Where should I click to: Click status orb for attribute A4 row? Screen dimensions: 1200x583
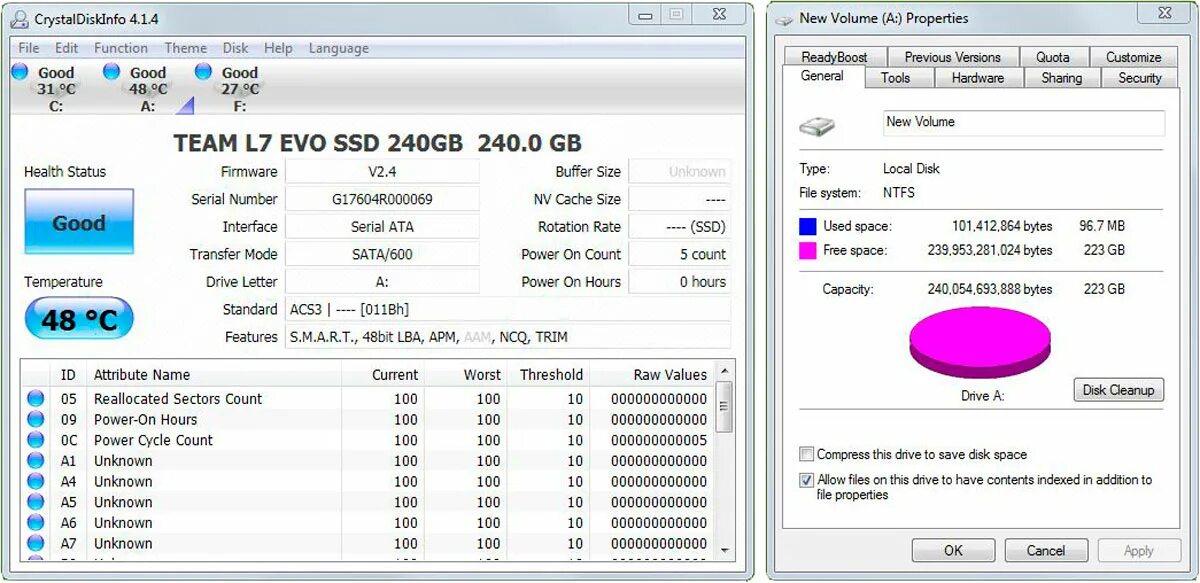point(36,482)
